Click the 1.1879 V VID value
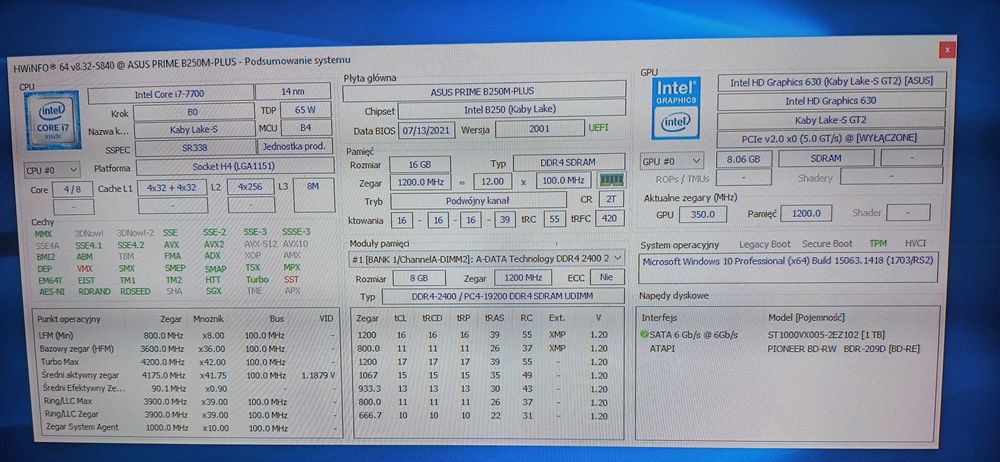Viewport: 1000px width, 462px height. (318, 375)
